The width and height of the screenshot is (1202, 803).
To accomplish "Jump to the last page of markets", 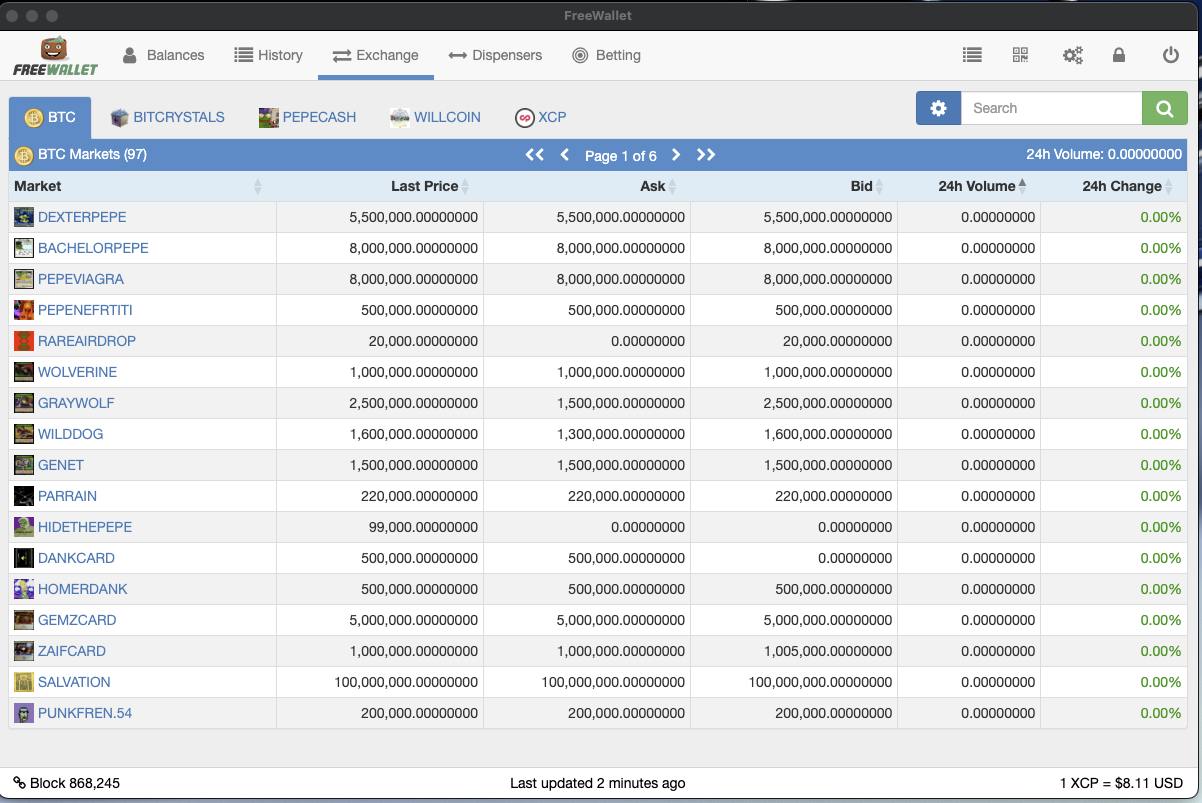I will coord(706,155).
